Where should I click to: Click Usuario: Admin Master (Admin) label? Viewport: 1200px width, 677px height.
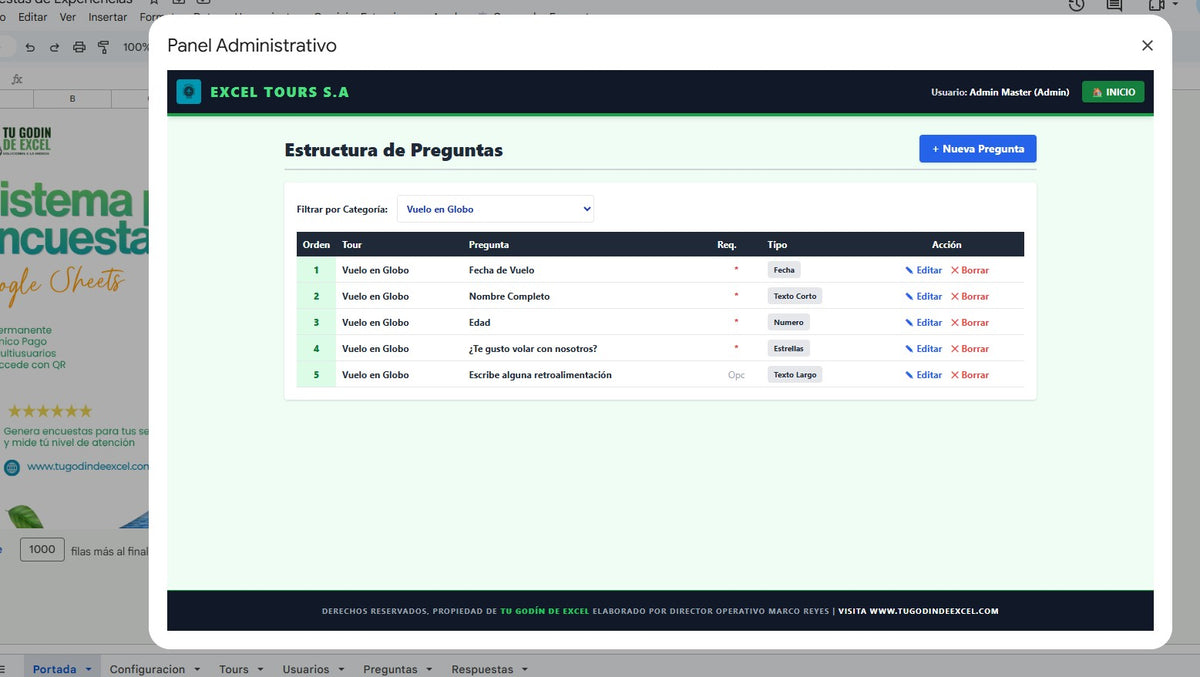click(999, 92)
